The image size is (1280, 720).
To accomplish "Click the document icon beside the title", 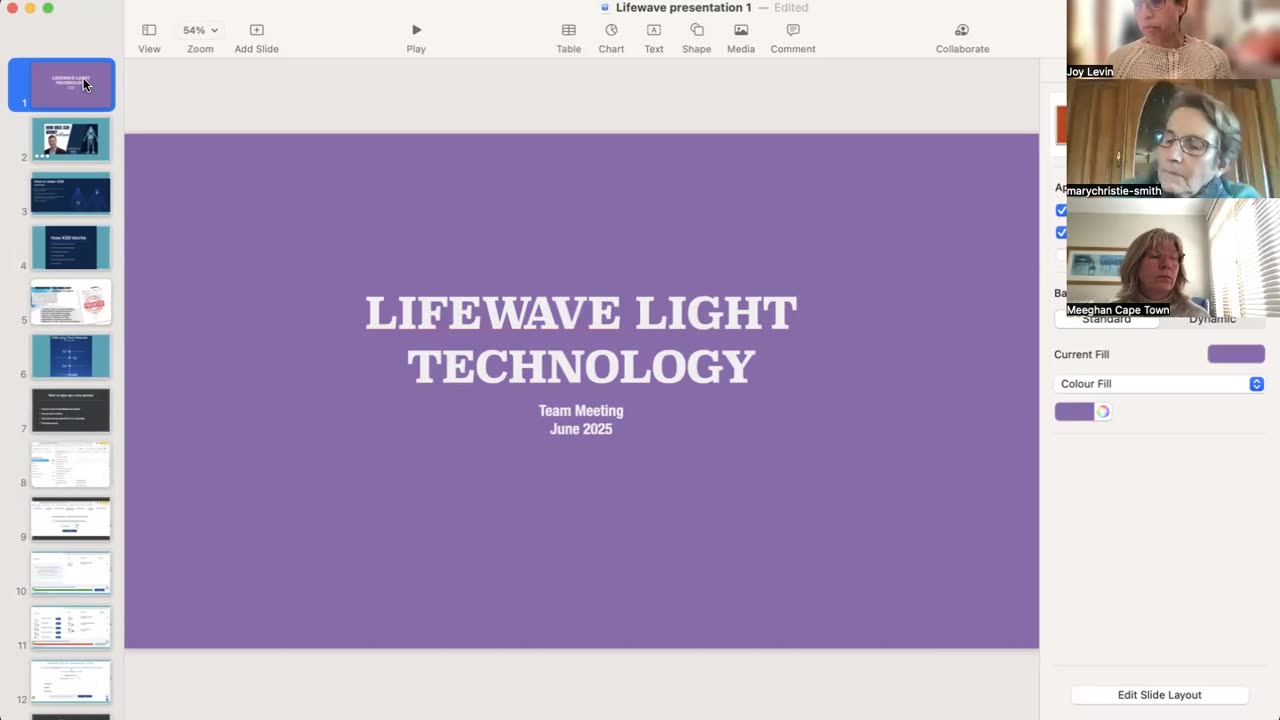I will [605, 7].
